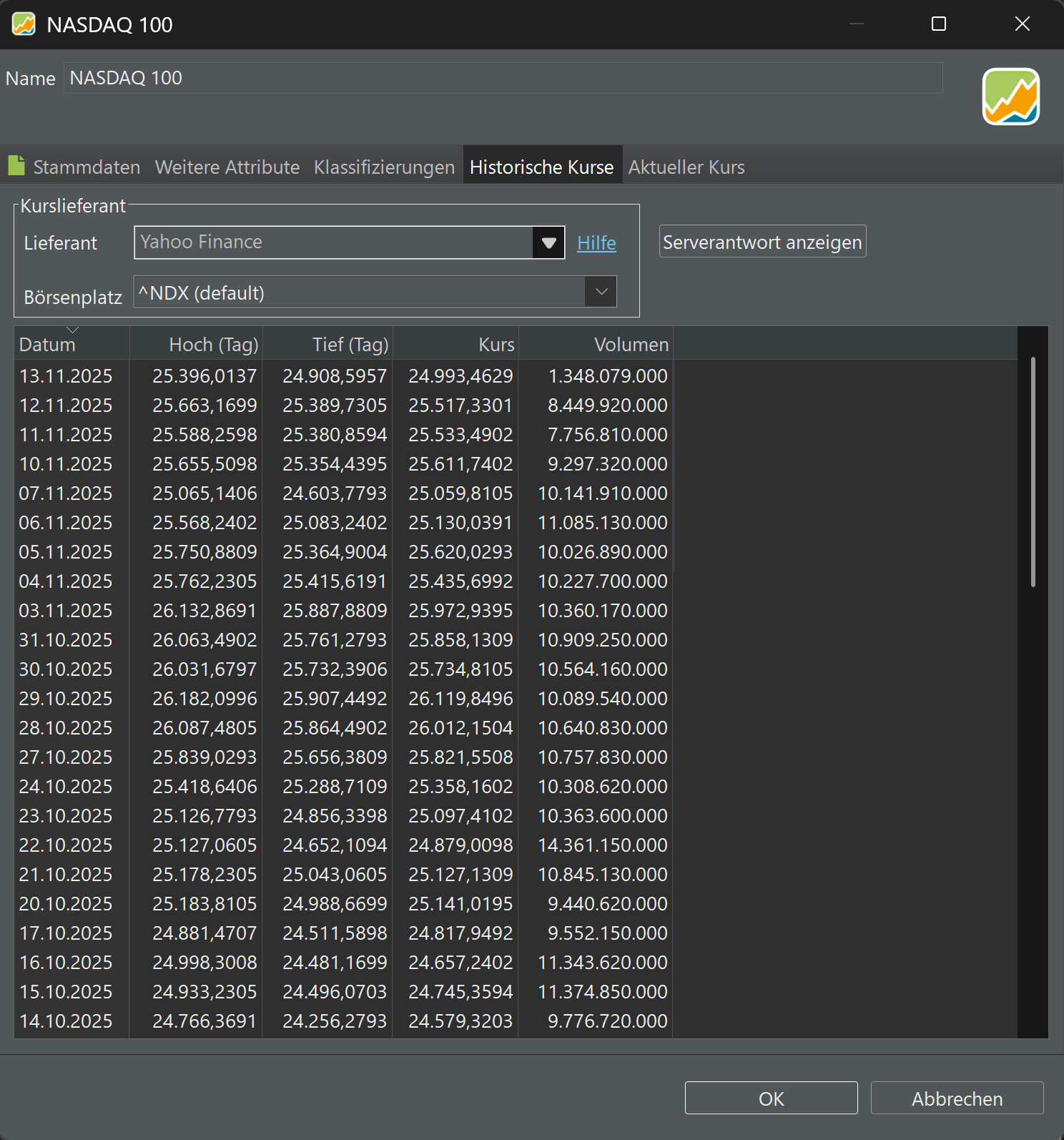Confirm with the OK button
1064x1140 pixels.
[x=771, y=1098]
